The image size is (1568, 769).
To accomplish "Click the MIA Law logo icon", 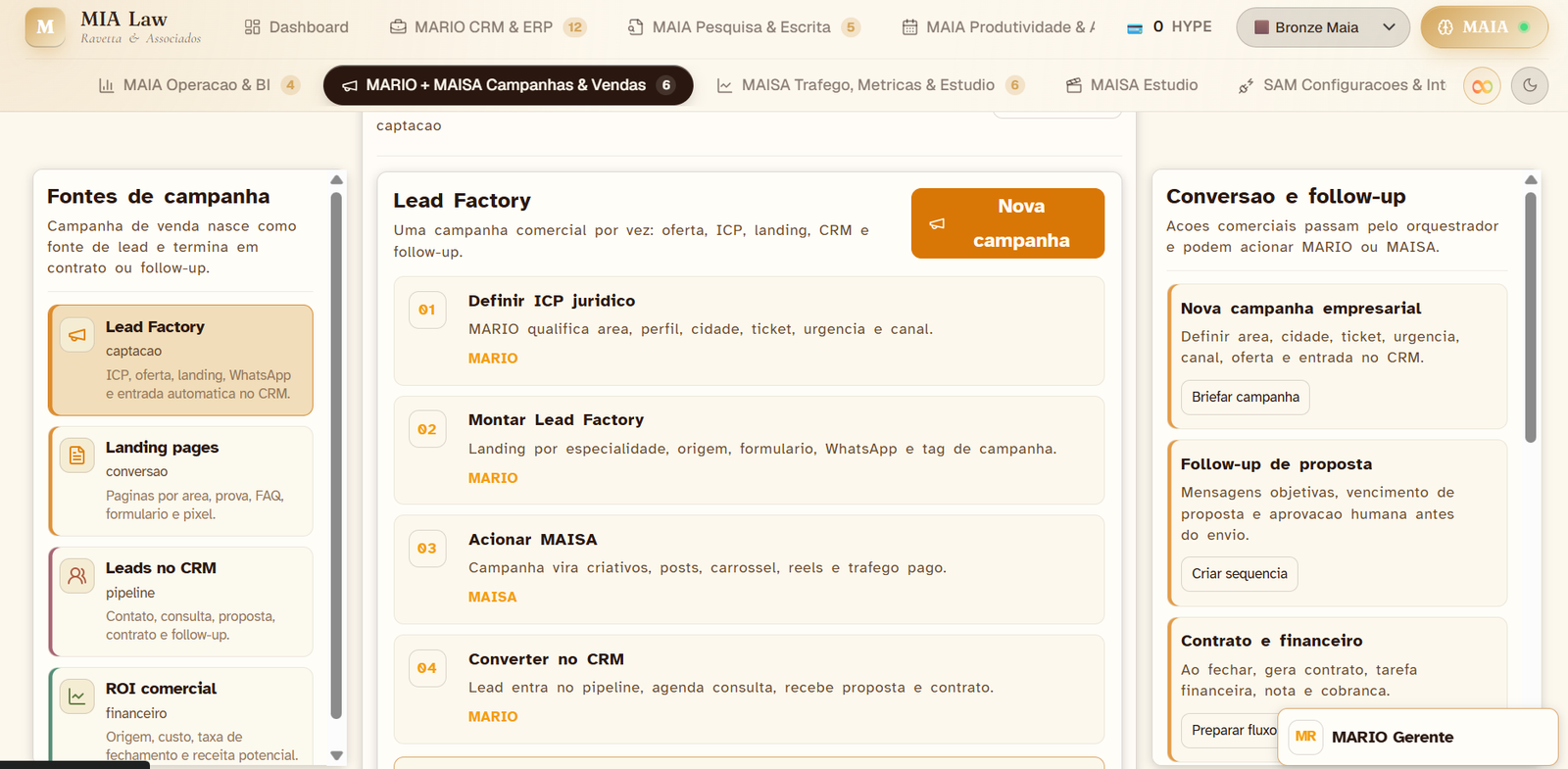I will tap(45, 27).
